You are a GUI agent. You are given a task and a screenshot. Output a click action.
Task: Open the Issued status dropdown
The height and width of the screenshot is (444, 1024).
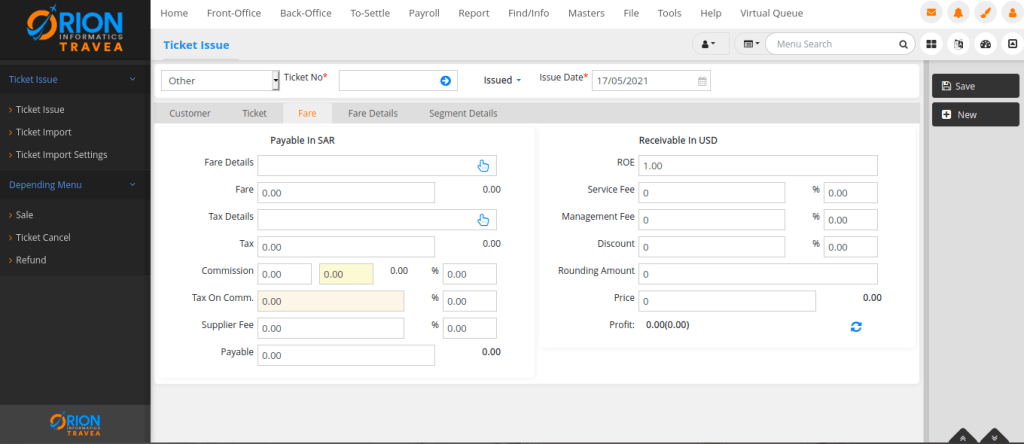click(502, 80)
